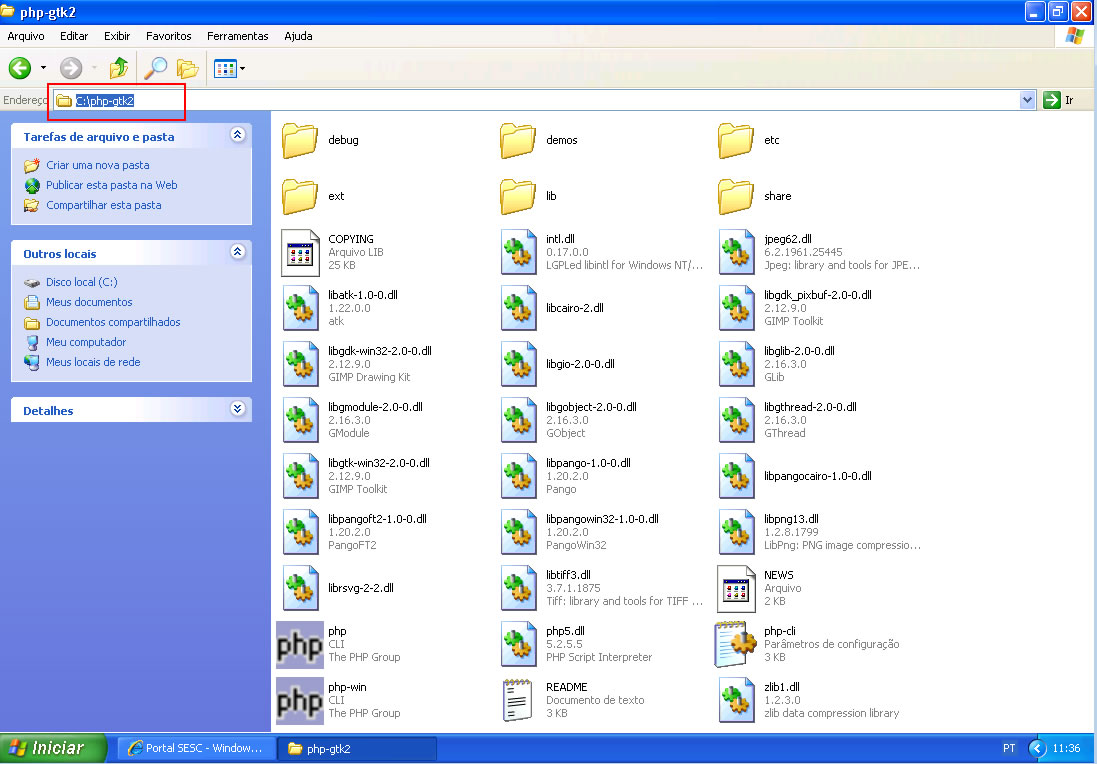Select the zlib1.dll file icon

(737, 700)
